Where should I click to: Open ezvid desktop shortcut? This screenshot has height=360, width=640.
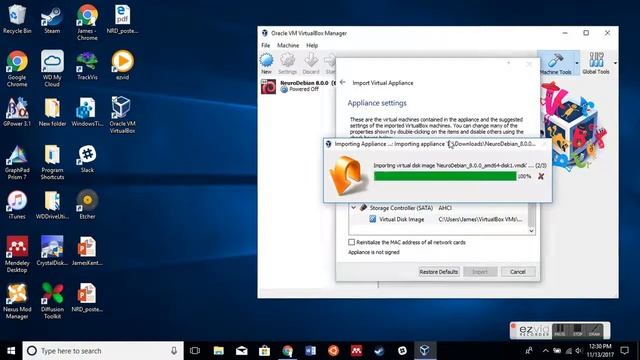coord(122,65)
